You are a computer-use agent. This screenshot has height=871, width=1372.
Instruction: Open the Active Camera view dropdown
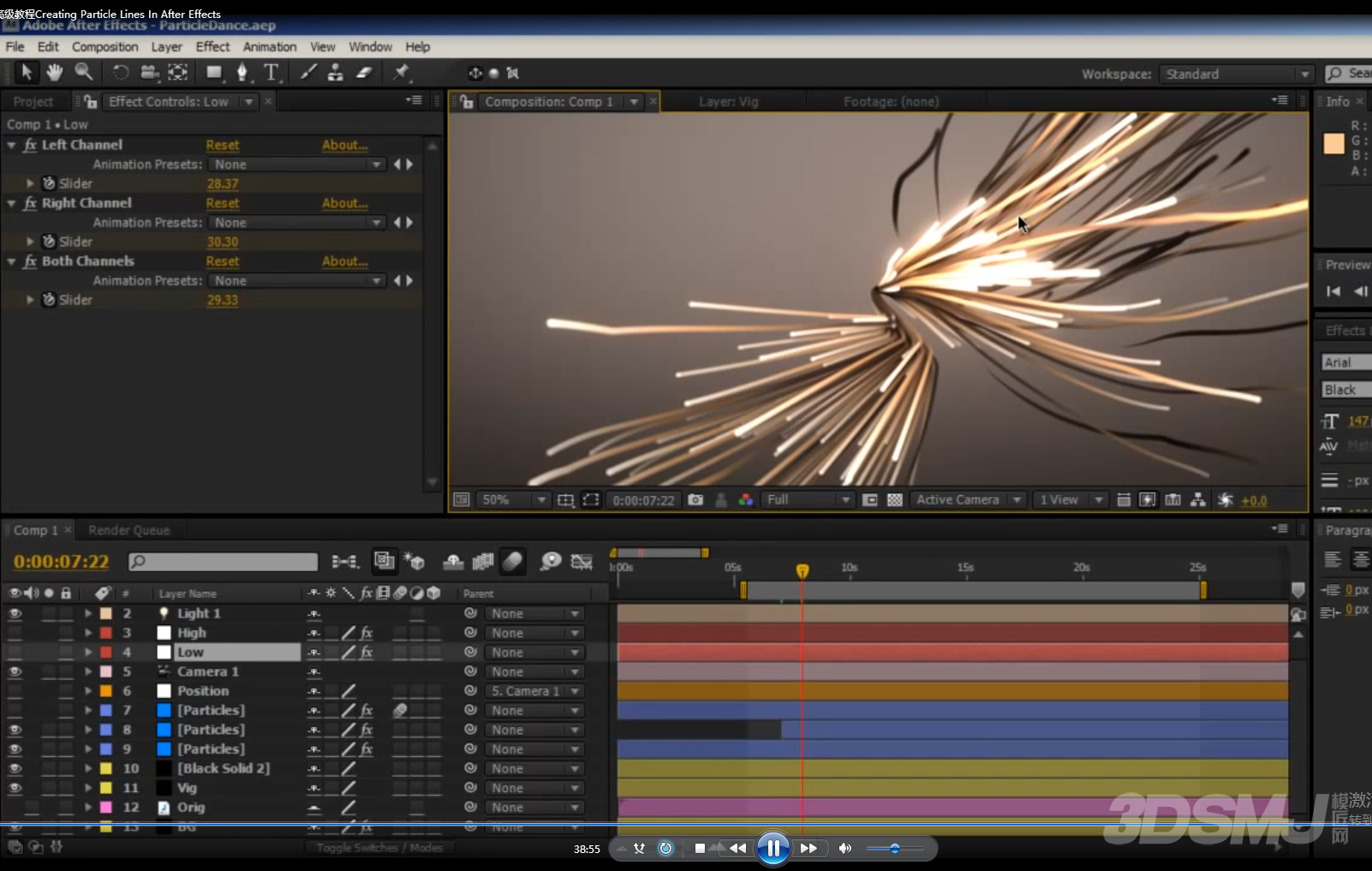pos(968,500)
